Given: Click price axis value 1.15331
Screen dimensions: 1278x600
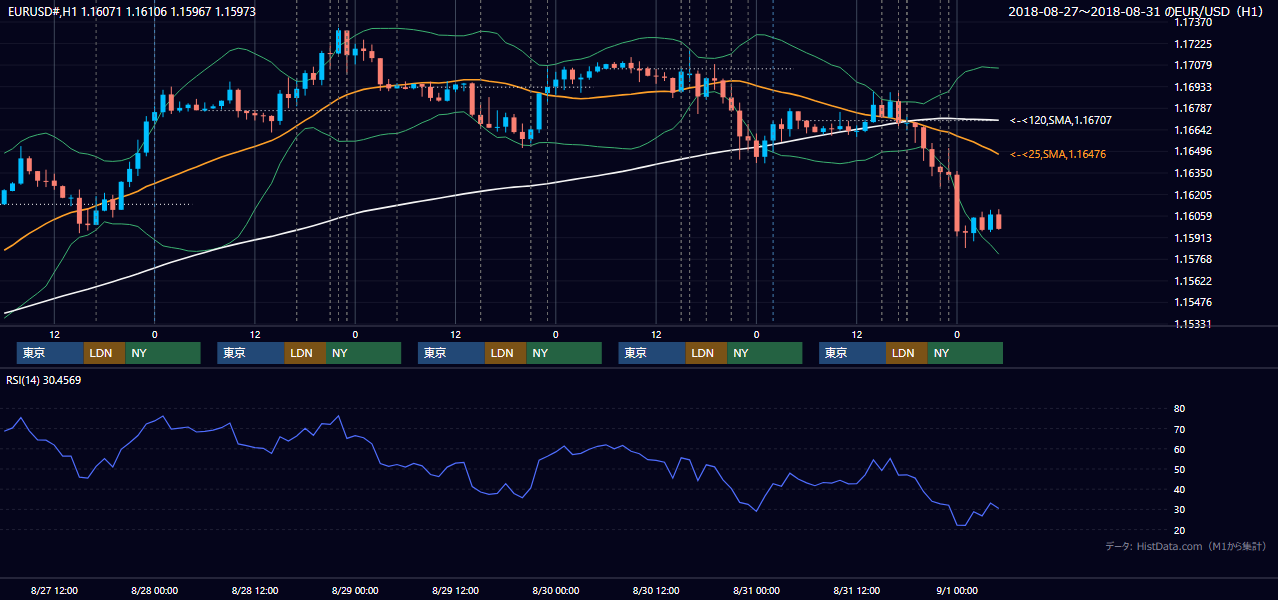Looking at the screenshot, I should click(x=1193, y=325).
